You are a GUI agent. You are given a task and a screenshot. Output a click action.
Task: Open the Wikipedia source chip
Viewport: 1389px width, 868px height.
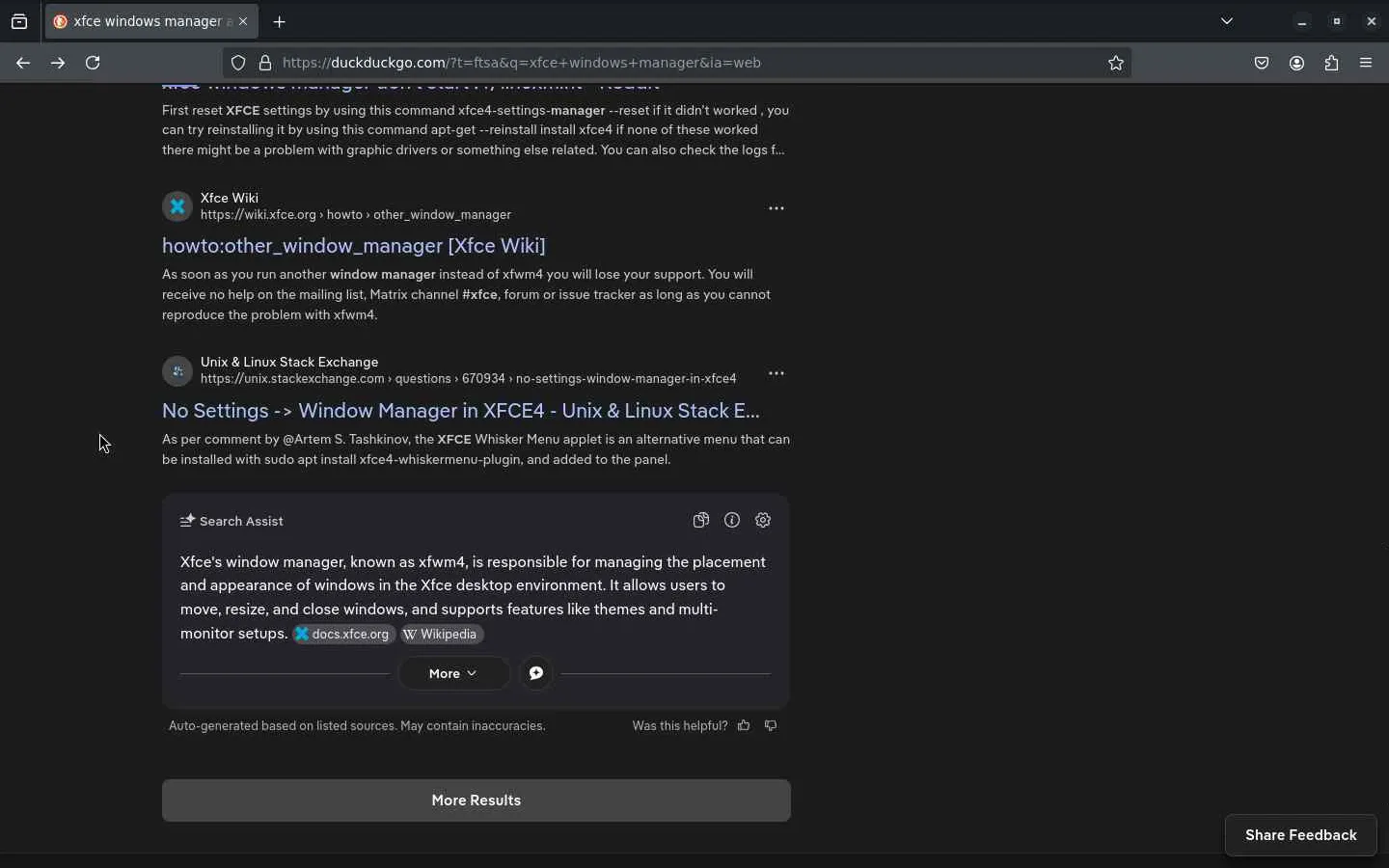(x=442, y=635)
